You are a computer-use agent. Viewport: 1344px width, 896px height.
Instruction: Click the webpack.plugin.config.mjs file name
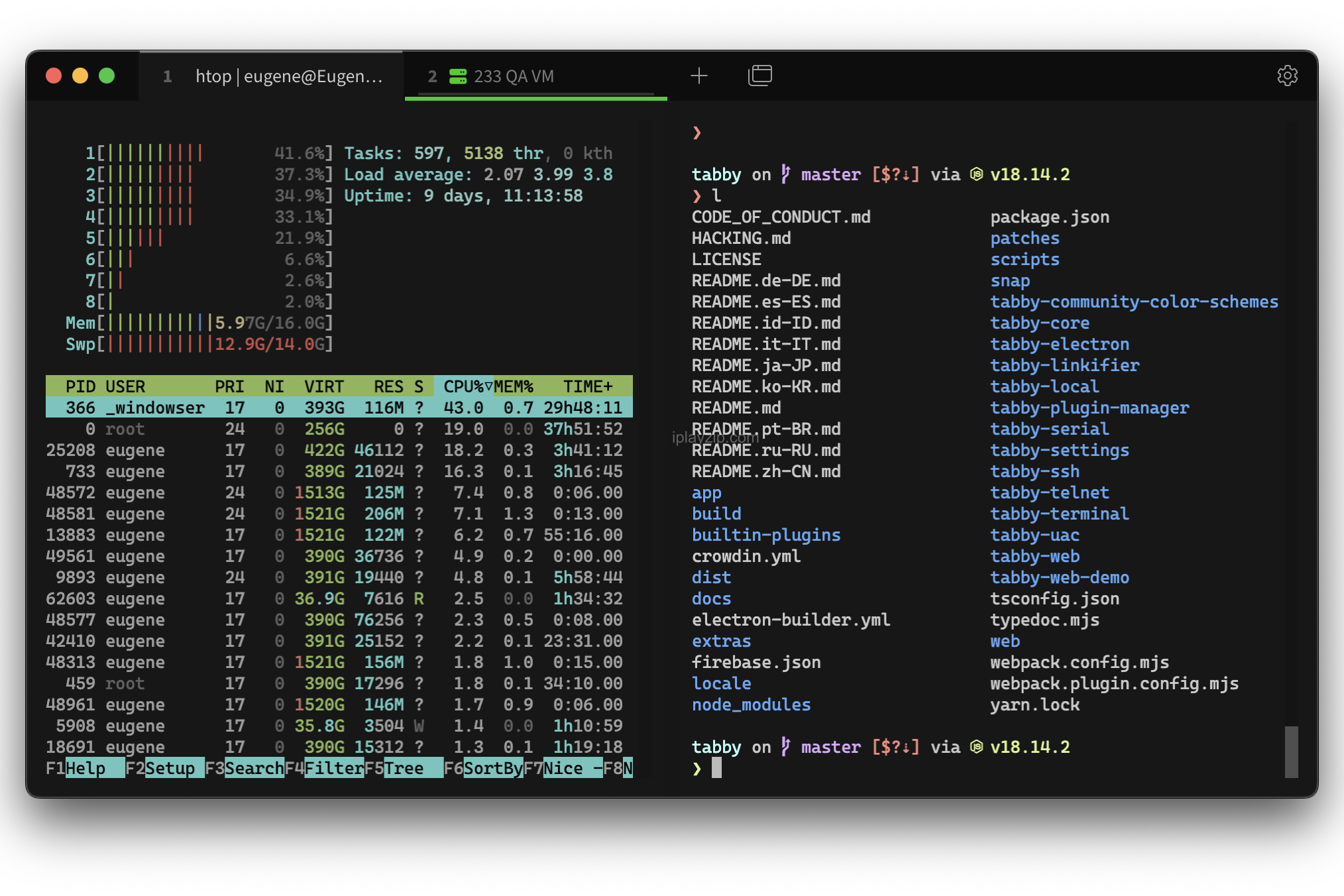1114,683
